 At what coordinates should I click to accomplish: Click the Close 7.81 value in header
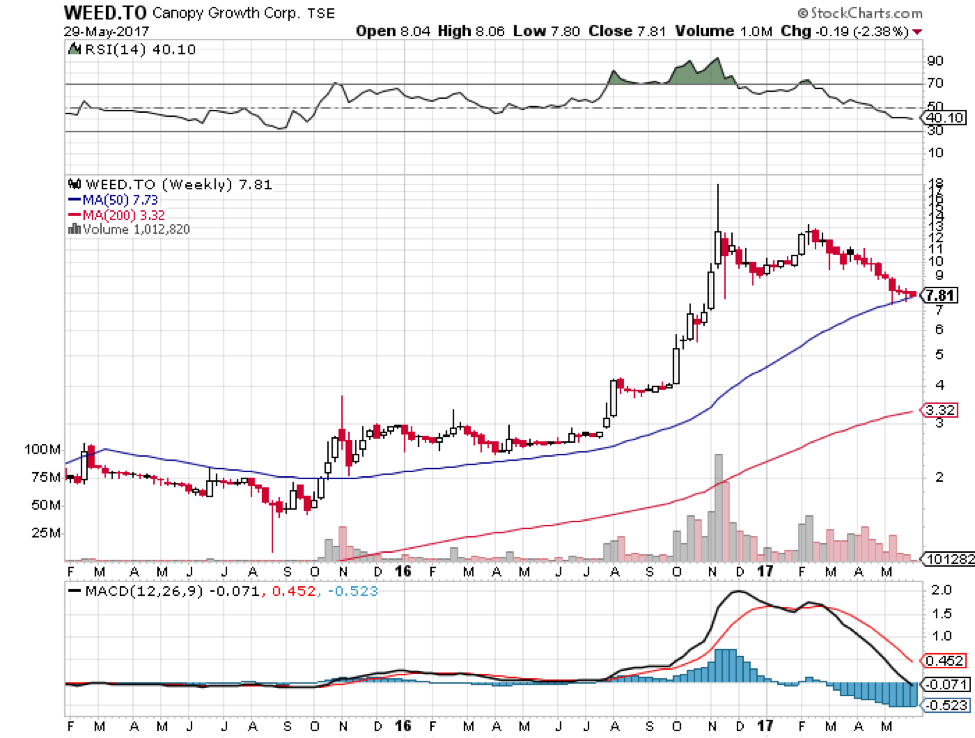tap(627, 31)
